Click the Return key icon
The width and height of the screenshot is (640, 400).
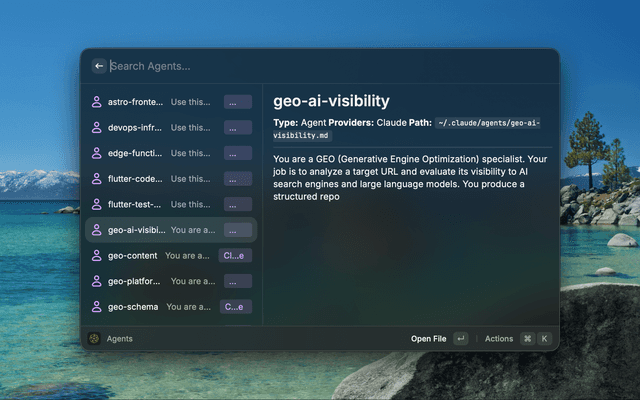(x=461, y=338)
